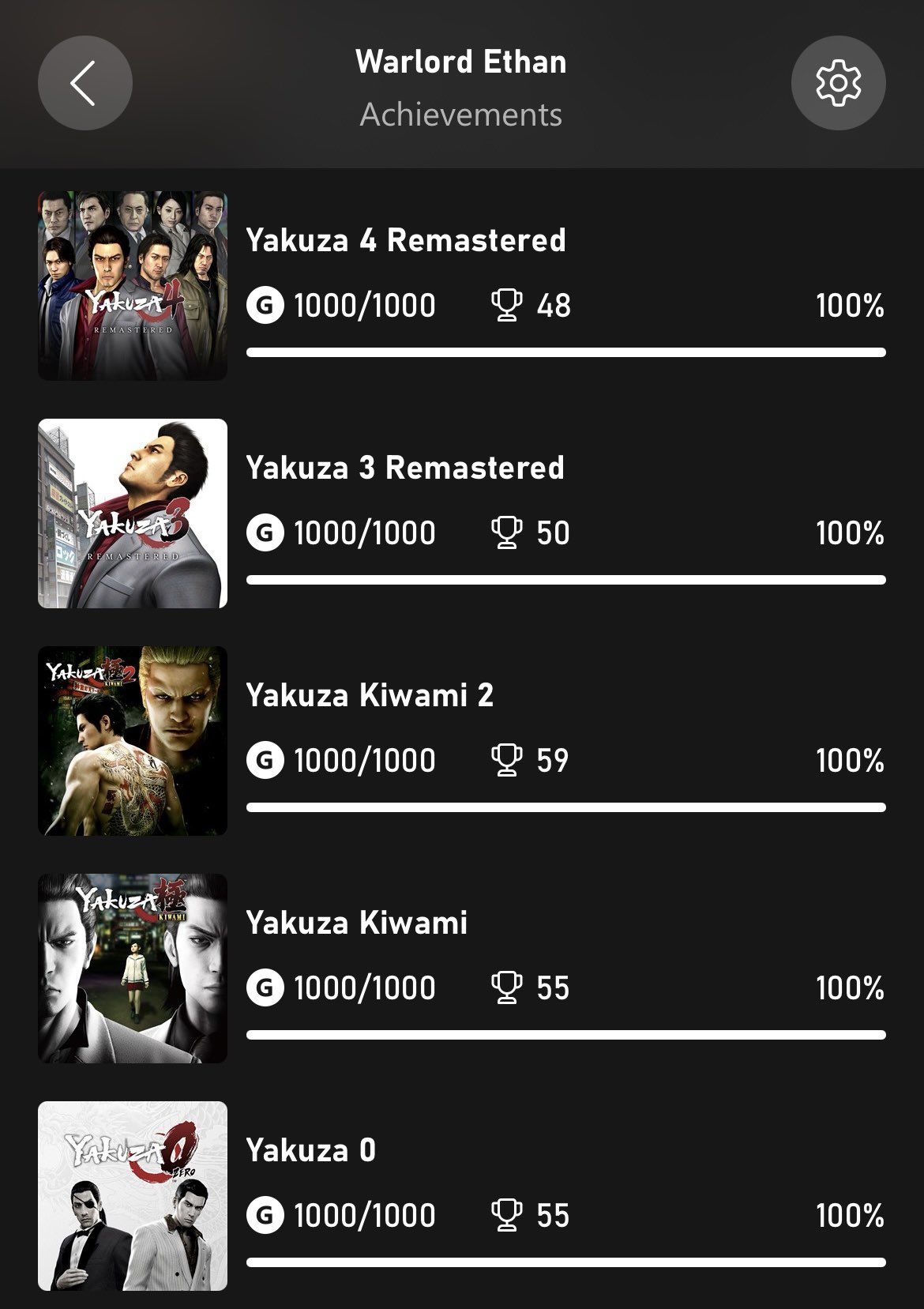Open the Yakuza 4 Remastered title

[x=405, y=240]
